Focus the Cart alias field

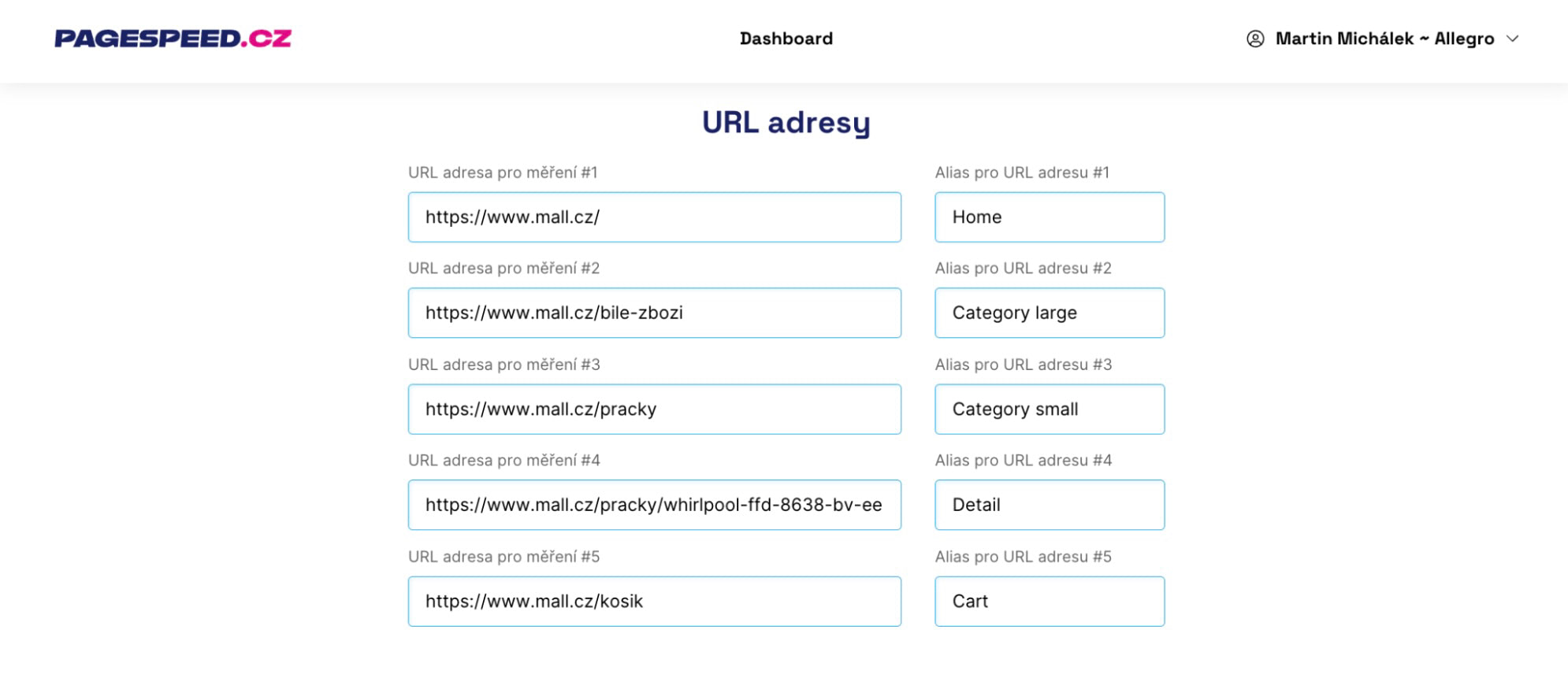click(x=1050, y=601)
